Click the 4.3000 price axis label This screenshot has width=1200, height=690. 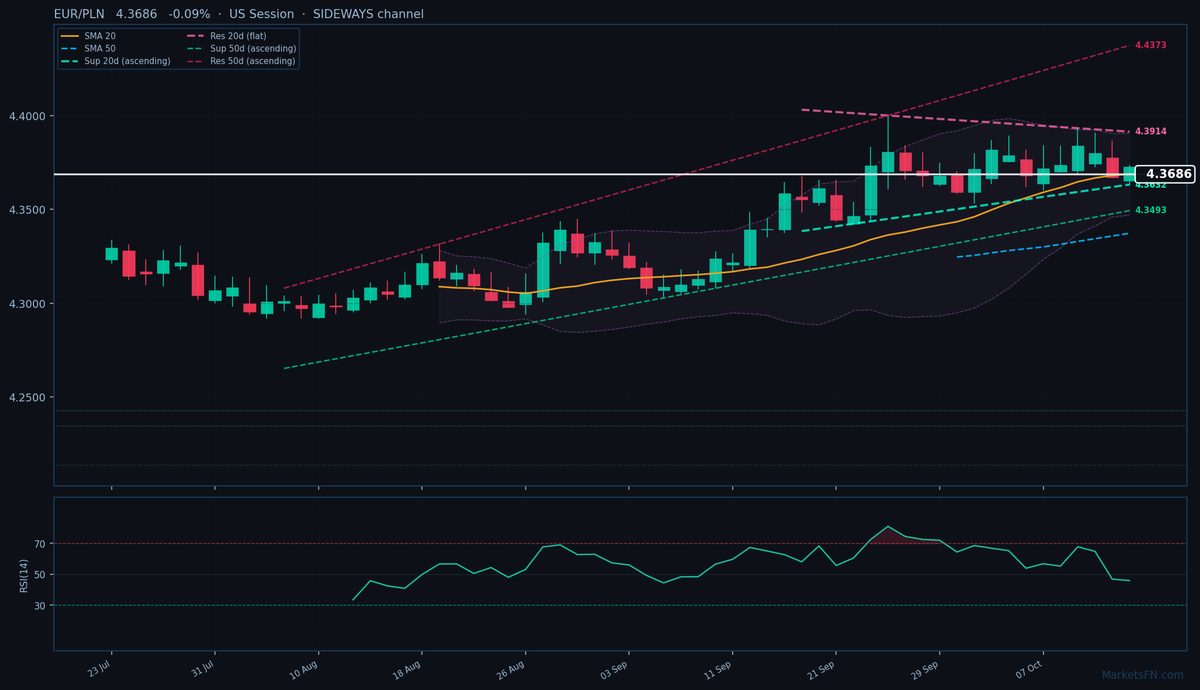tap(26, 304)
